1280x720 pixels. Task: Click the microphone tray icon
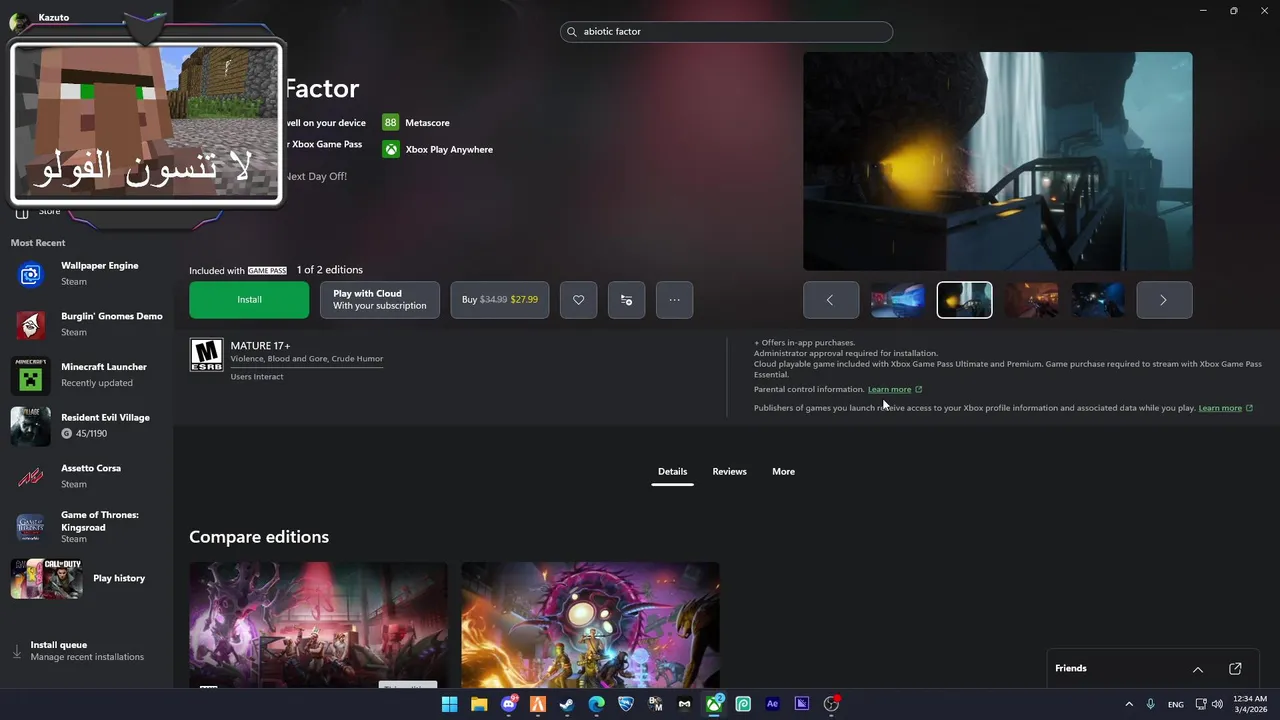(x=1151, y=704)
